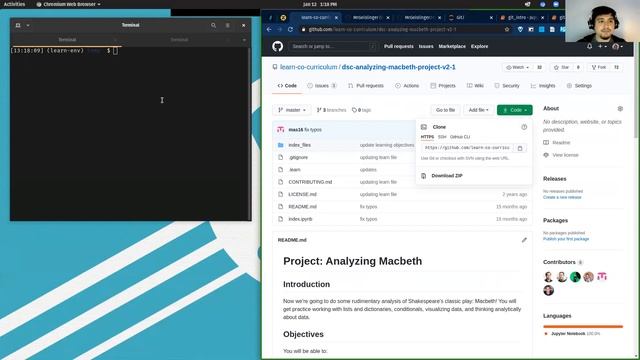Click Explore in GitHub header
640x360 pixels.
pyautogui.click(x=480, y=47)
